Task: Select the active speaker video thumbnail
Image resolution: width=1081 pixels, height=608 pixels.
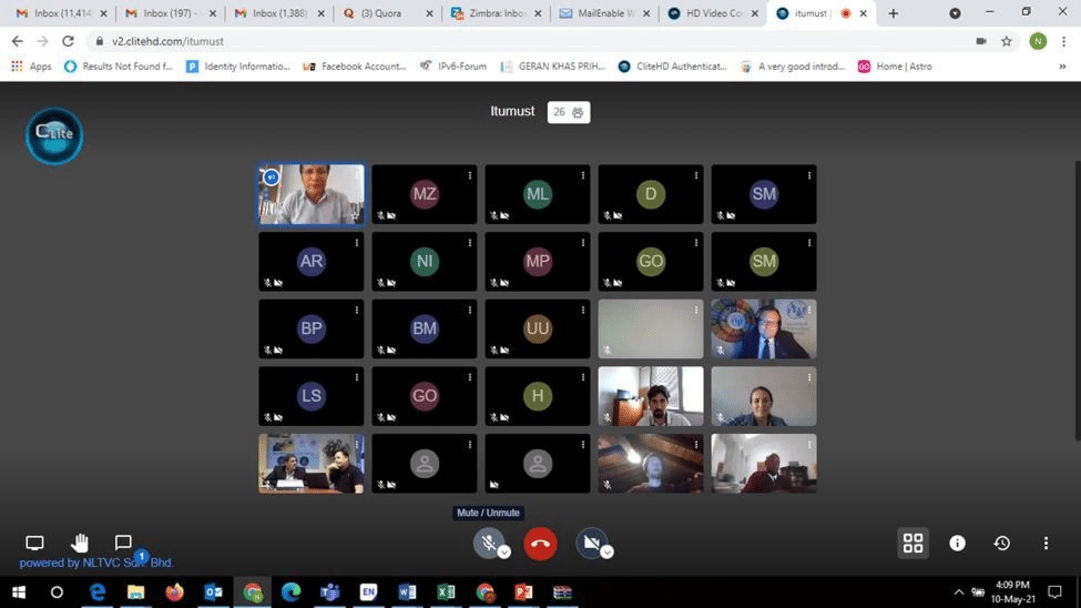Action: pos(311,194)
